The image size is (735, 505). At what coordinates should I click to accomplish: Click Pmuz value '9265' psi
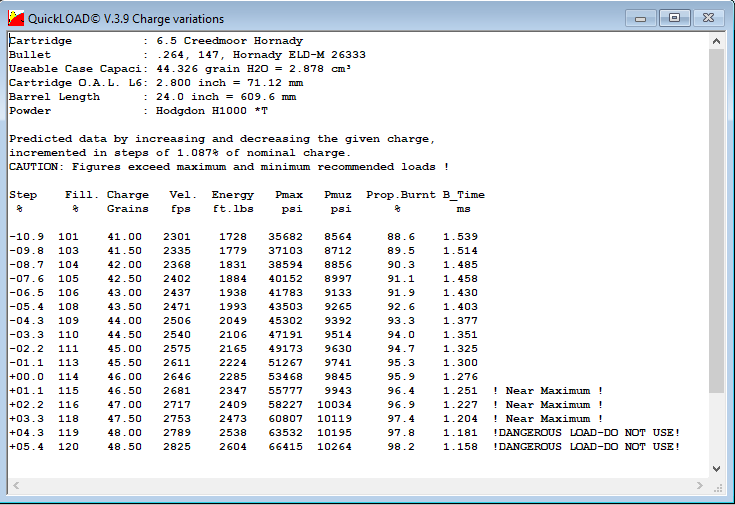coord(338,307)
